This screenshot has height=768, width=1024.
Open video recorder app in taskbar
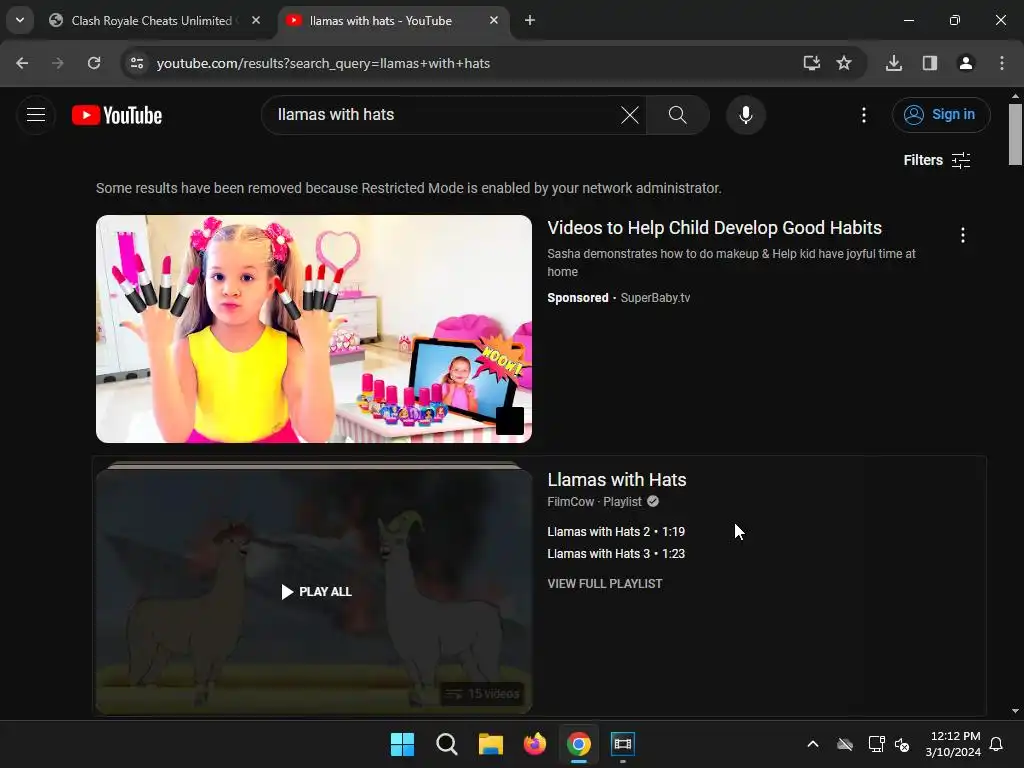click(x=623, y=744)
